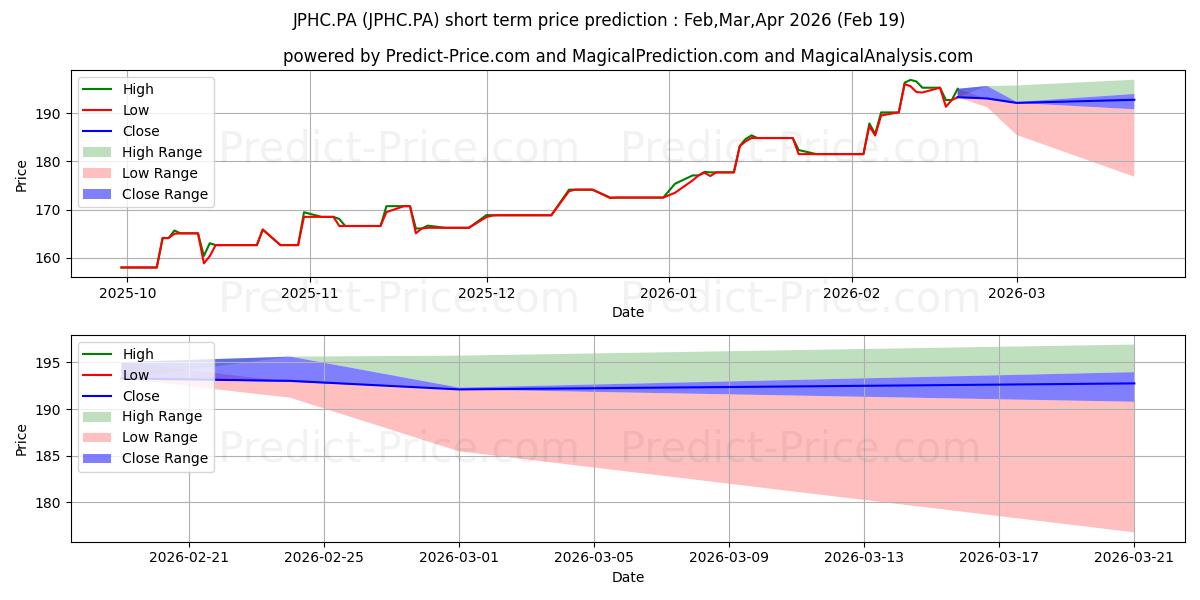Click the green High line legend entry in top chart
The image size is (1200, 600).
pos(117,89)
